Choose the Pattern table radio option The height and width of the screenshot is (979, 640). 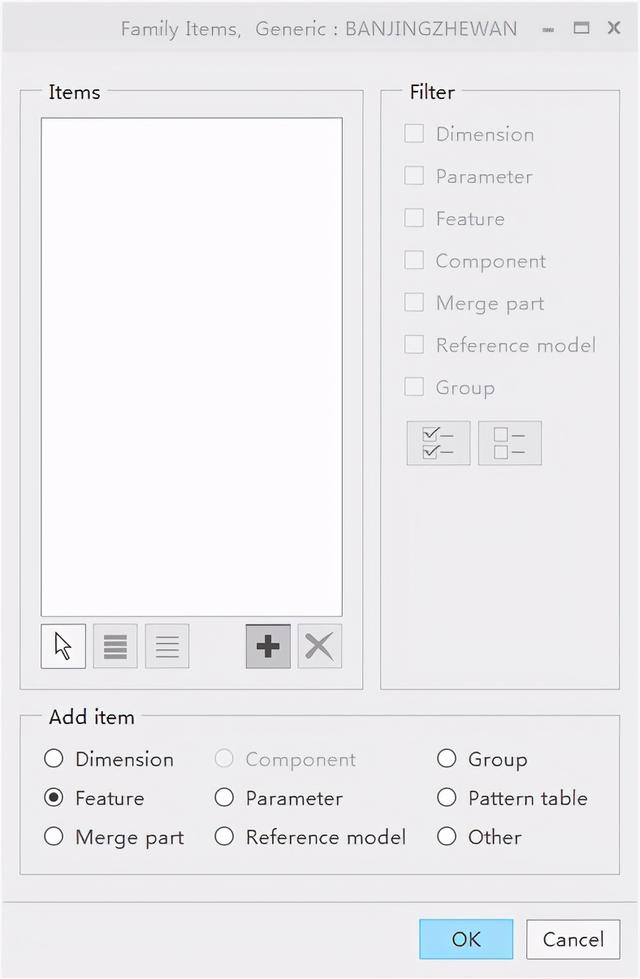(x=447, y=798)
